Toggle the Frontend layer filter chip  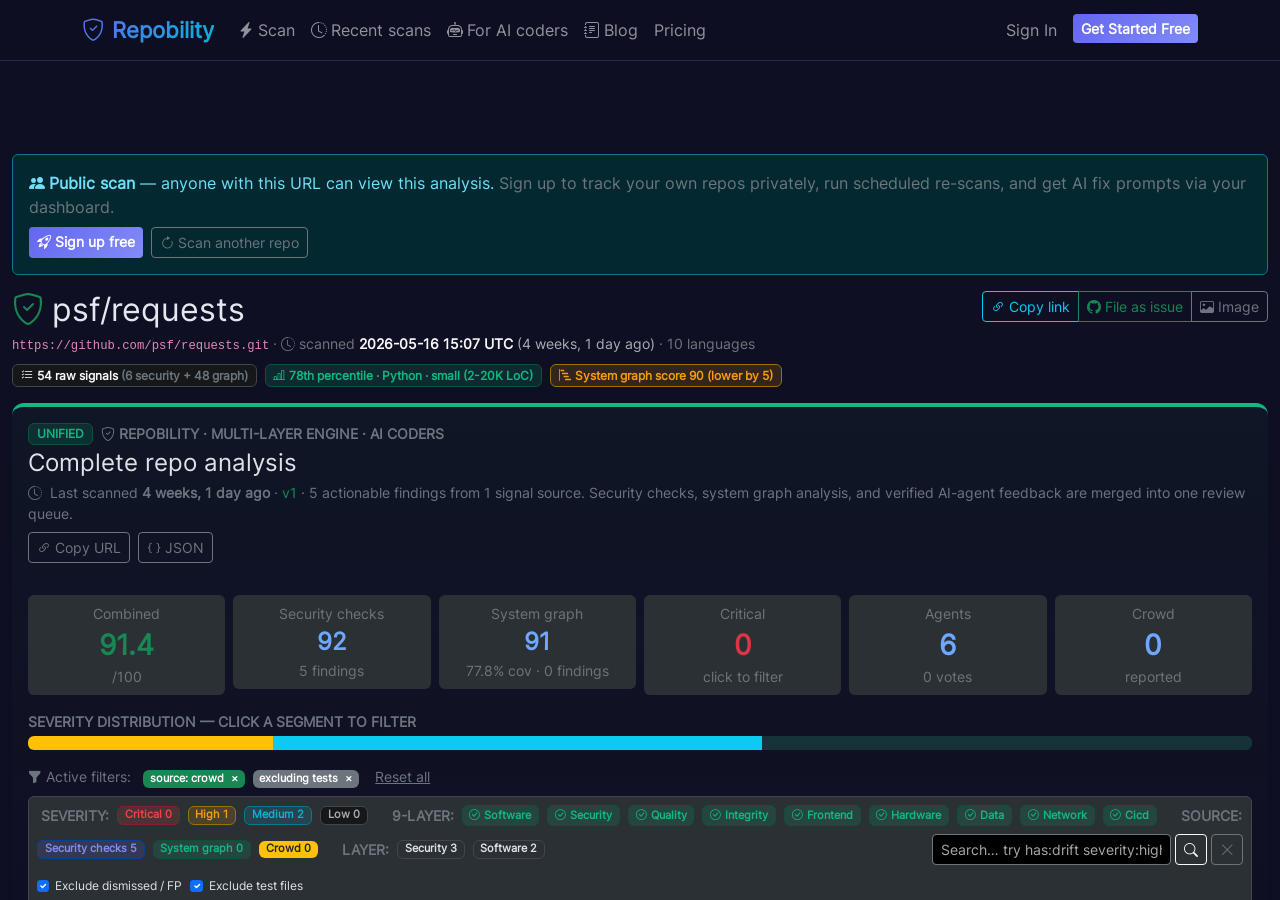823,815
